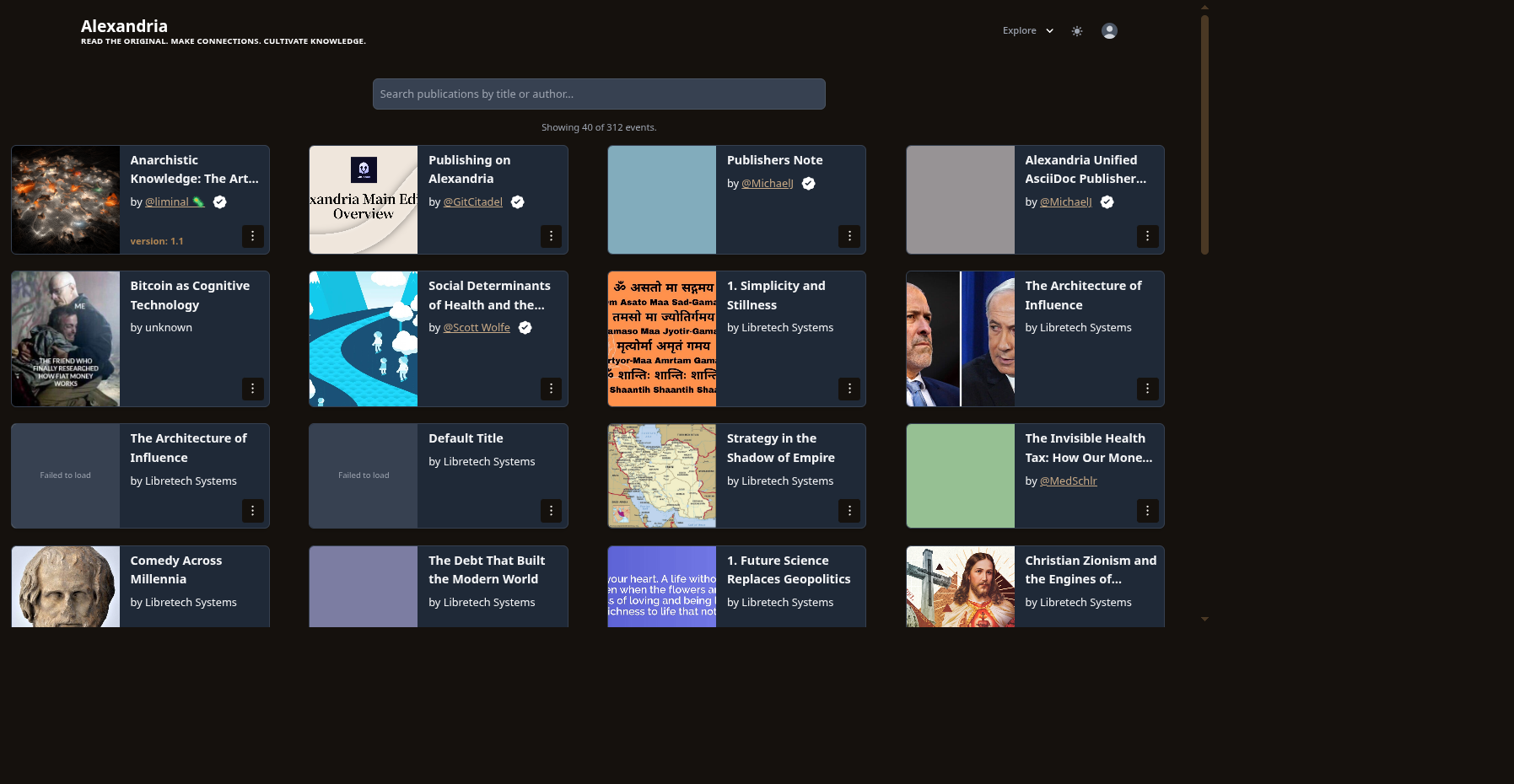The height and width of the screenshot is (784, 1514).
Task: Open @GitCitadel author profile link
Action: tap(472, 202)
